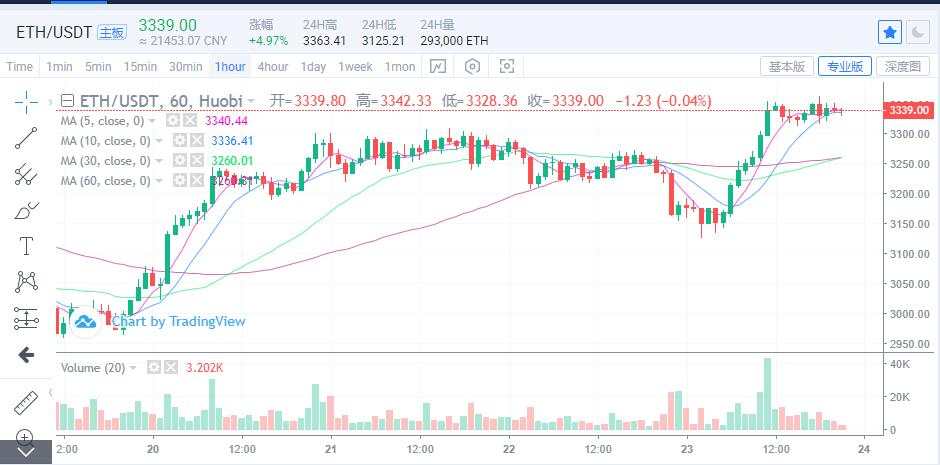Open the 深度图 depth chart view
Viewport: 940px width, 465px height.
point(902,67)
